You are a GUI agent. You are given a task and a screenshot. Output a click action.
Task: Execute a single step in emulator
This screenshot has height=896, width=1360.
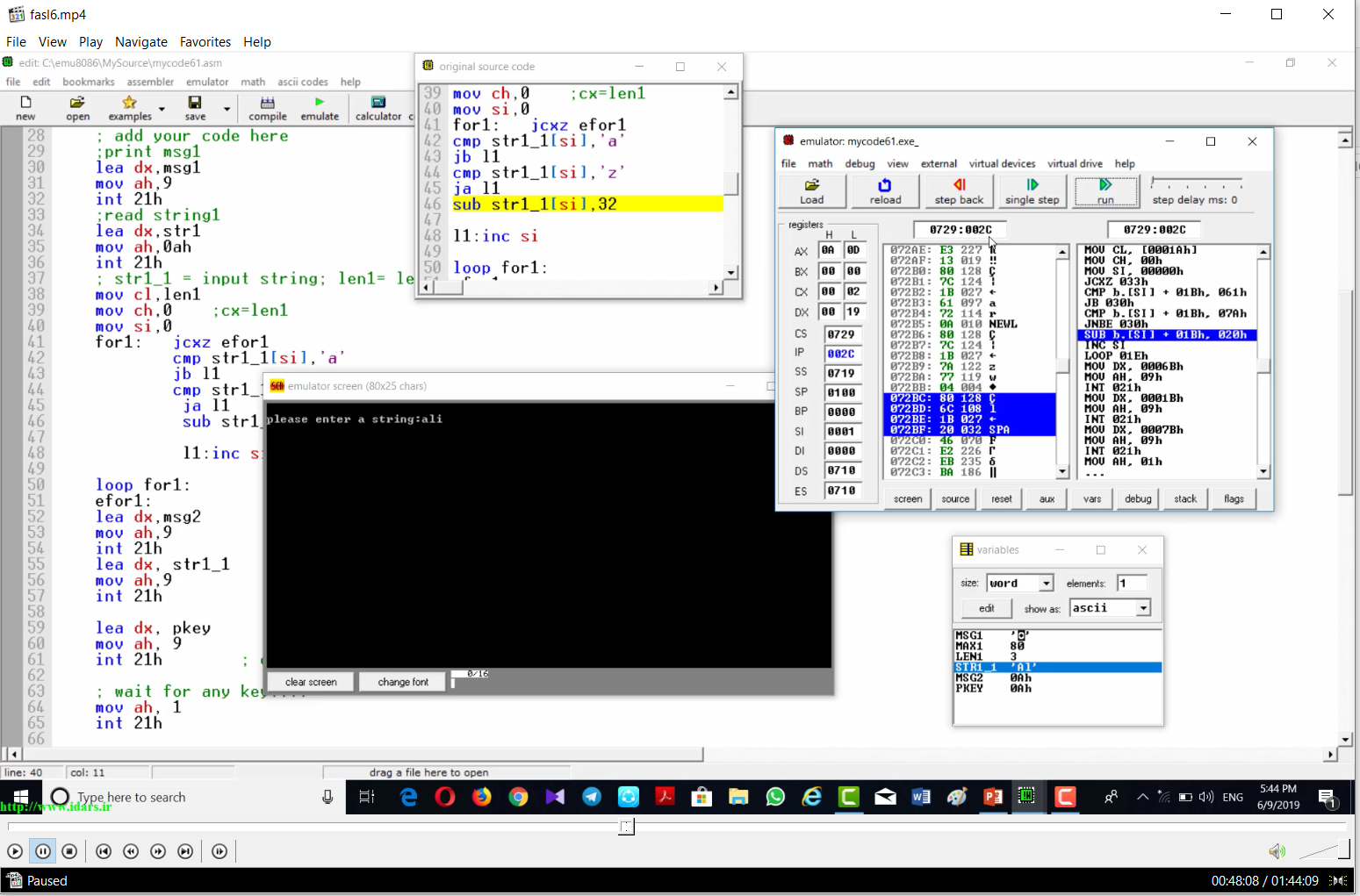click(1032, 191)
